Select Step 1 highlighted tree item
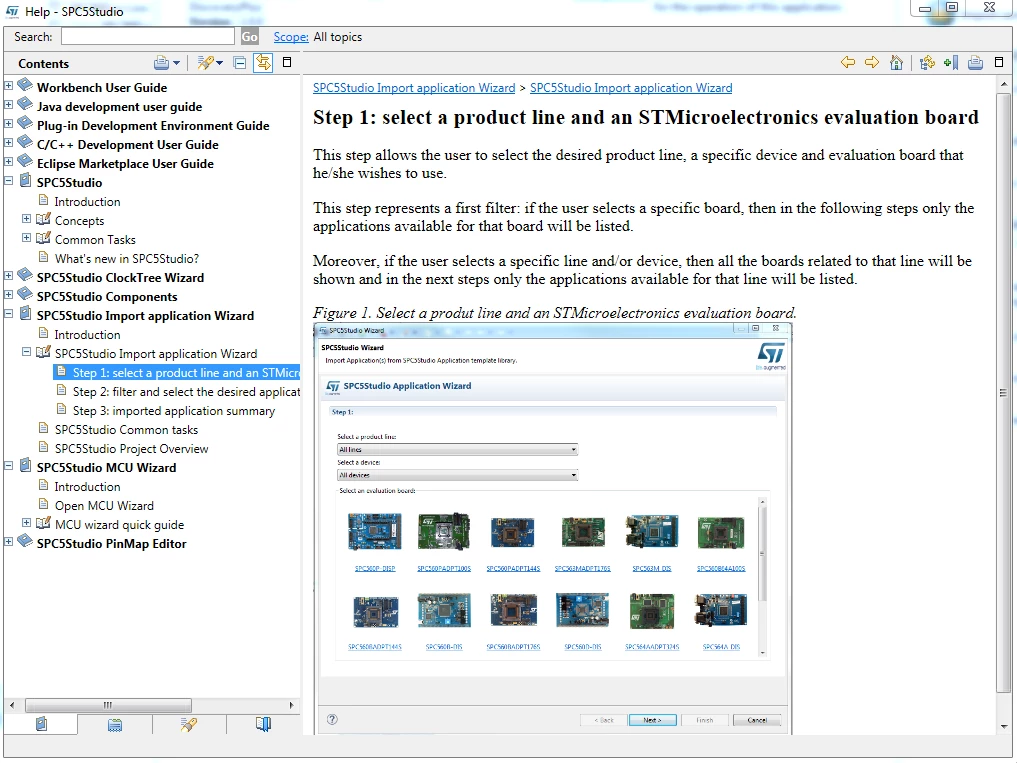The height and width of the screenshot is (763, 1017). click(x=176, y=372)
